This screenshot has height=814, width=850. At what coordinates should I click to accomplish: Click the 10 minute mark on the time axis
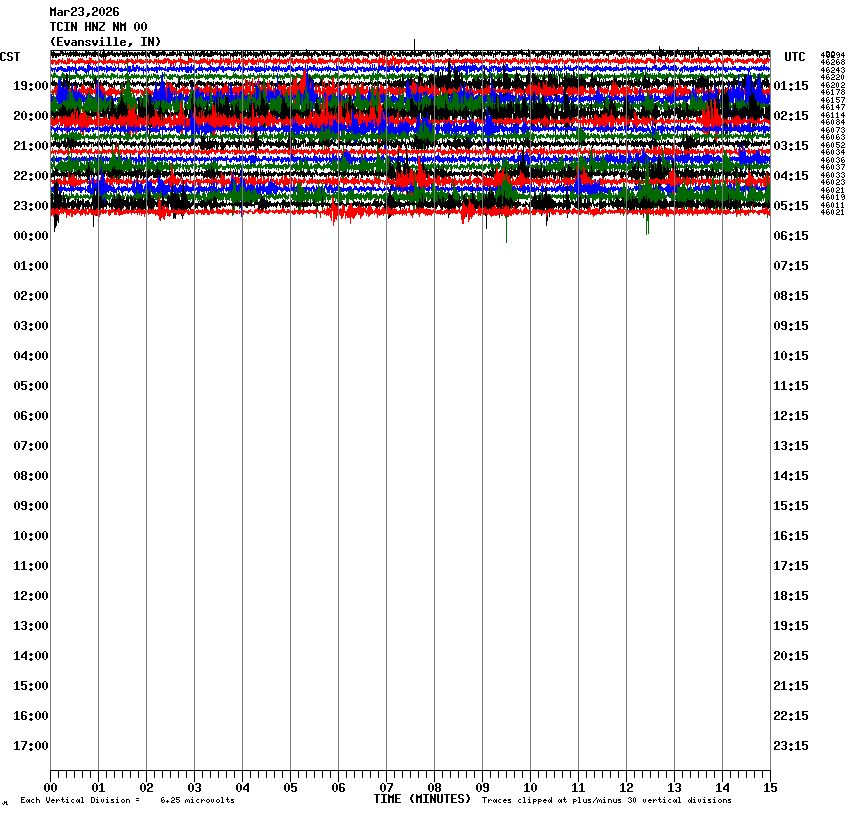(530, 788)
